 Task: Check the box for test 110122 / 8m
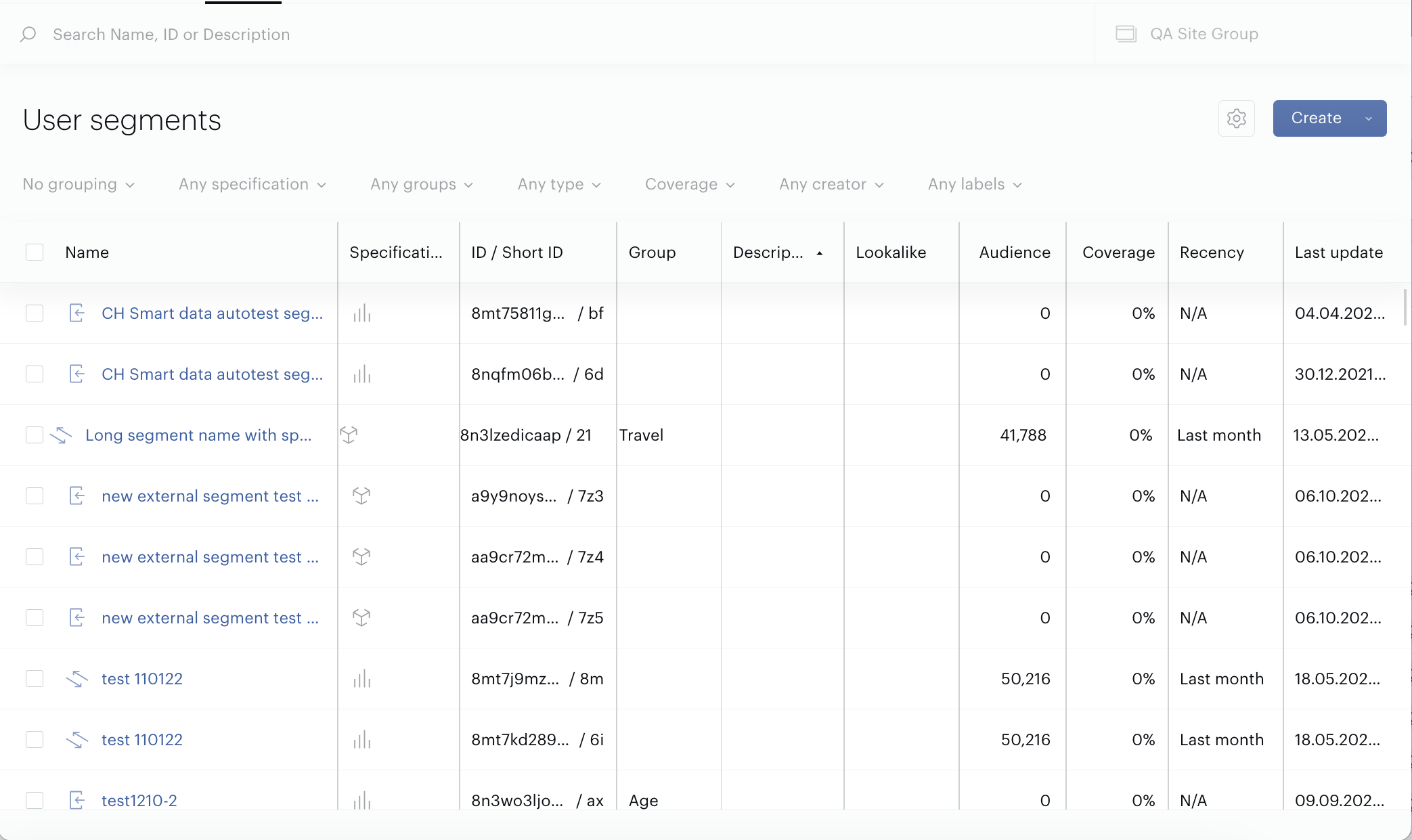(35, 679)
